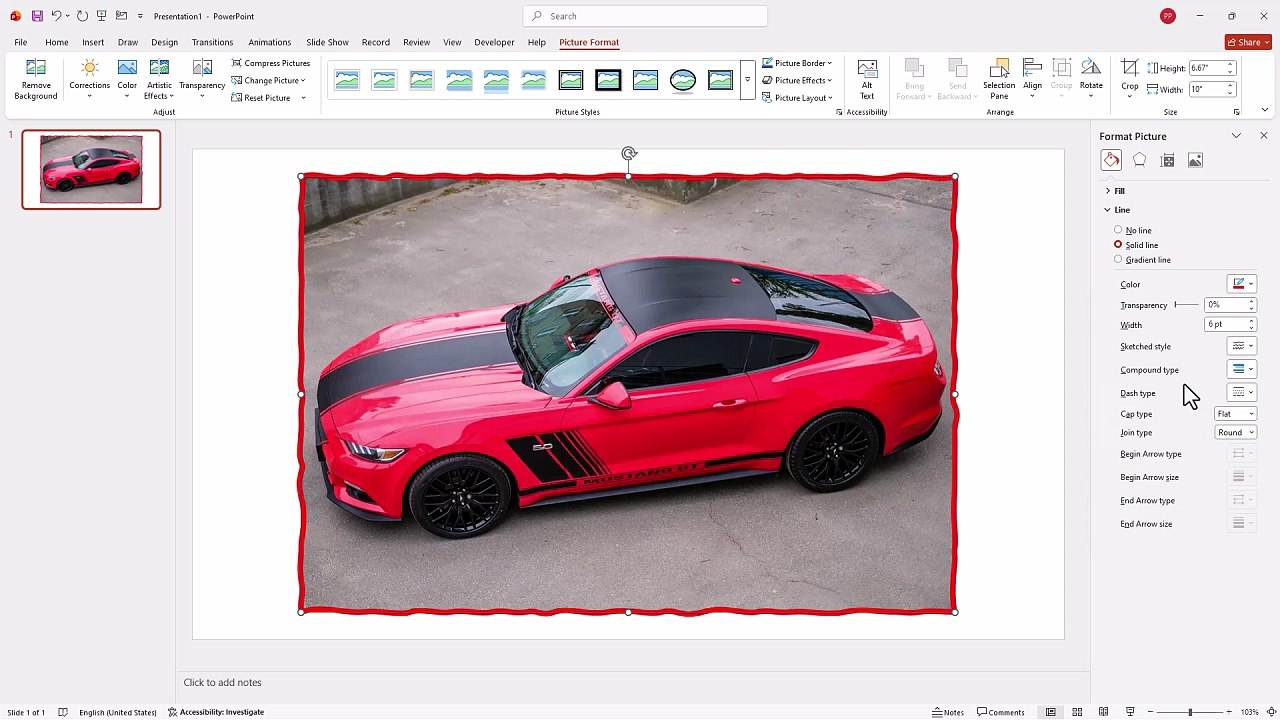Close the Format Picture pane
Screen dimensions: 1280x720
(x=1263, y=136)
